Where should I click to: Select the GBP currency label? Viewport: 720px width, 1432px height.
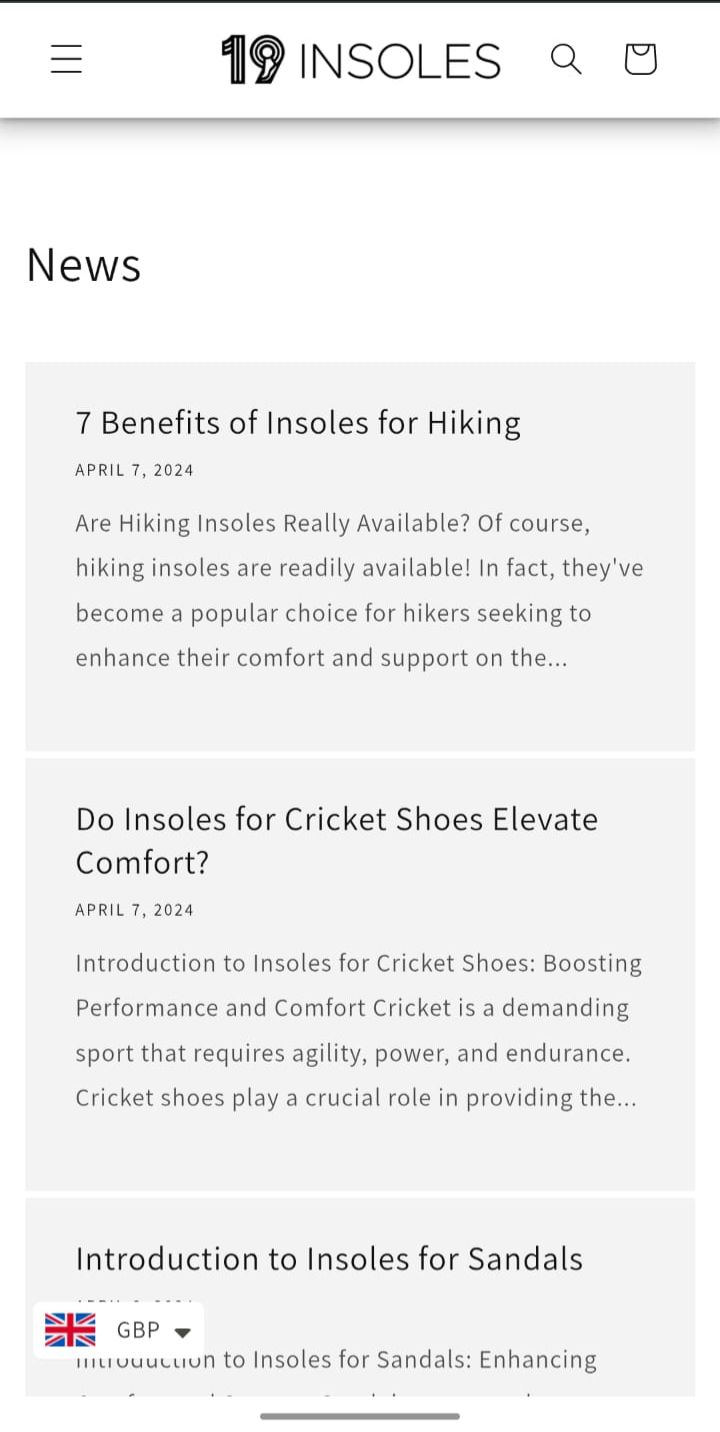tap(138, 1330)
